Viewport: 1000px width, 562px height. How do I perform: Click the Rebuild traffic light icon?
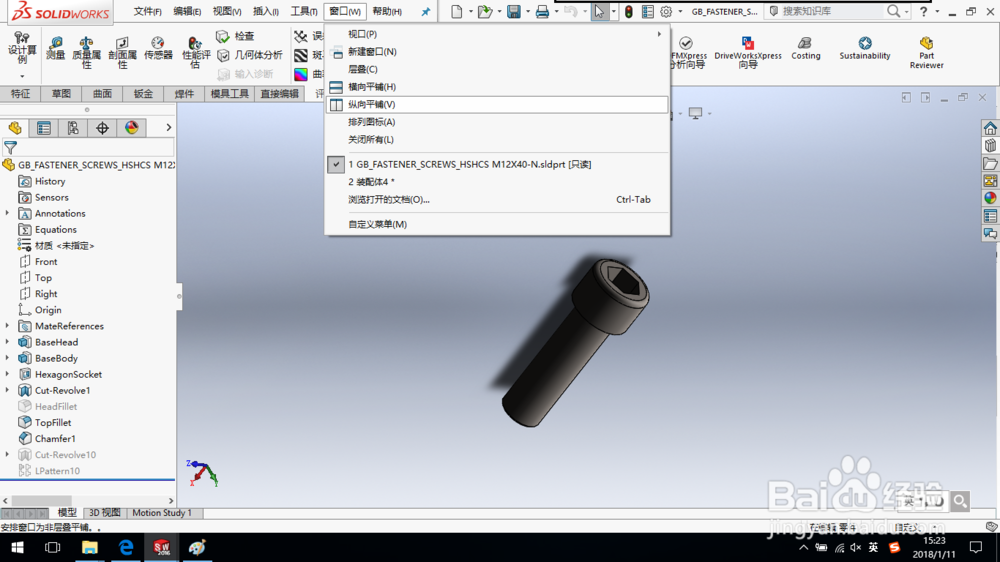pos(629,11)
